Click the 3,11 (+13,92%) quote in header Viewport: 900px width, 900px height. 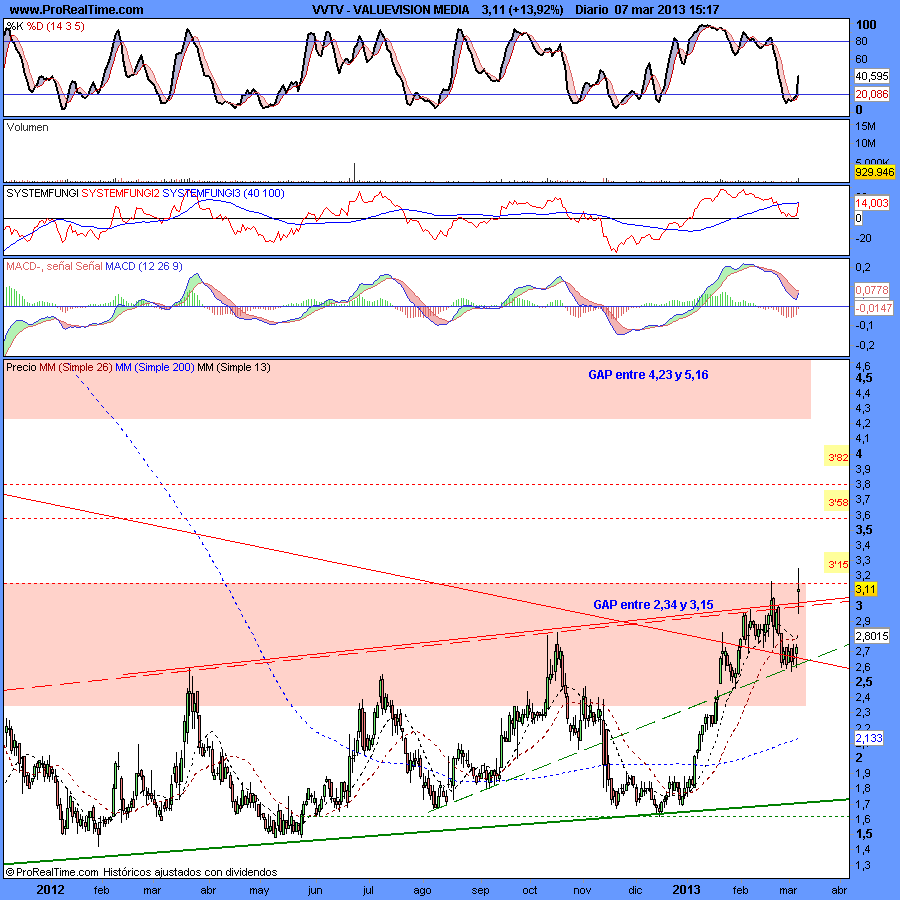(x=522, y=10)
